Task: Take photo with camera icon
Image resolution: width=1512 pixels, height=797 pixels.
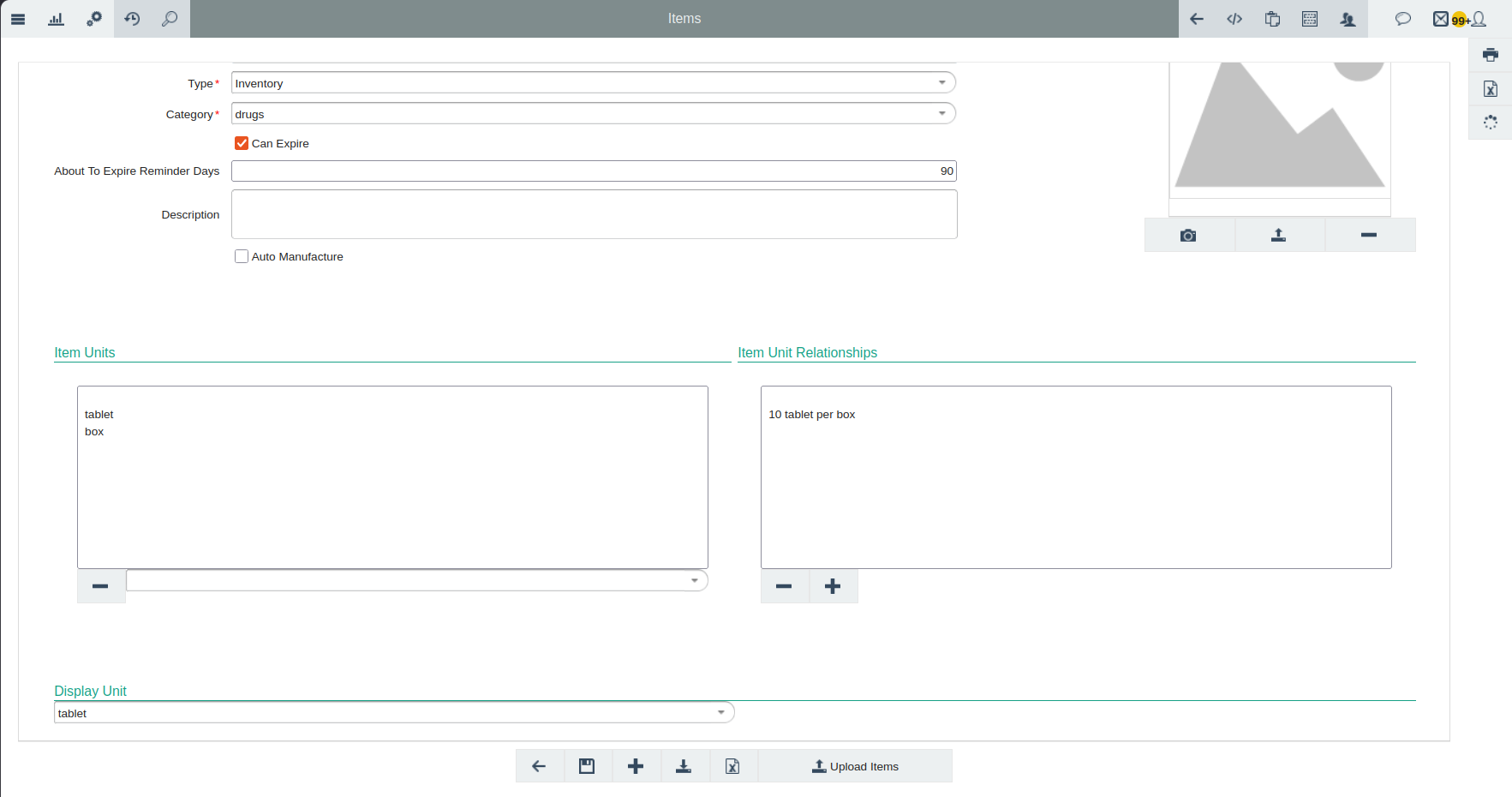Action: pyautogui.click(x=1189, y=235)
